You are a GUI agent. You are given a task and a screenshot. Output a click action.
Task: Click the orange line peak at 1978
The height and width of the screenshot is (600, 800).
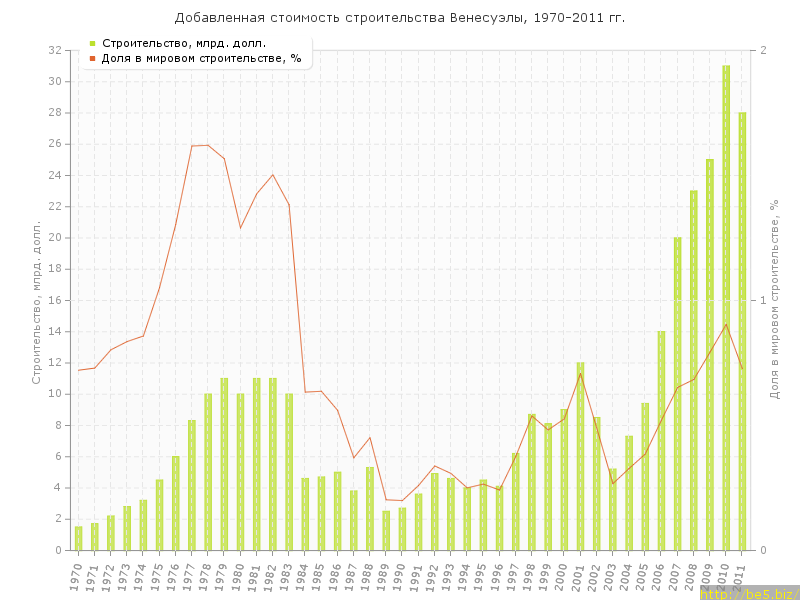(x=208, y=145)
